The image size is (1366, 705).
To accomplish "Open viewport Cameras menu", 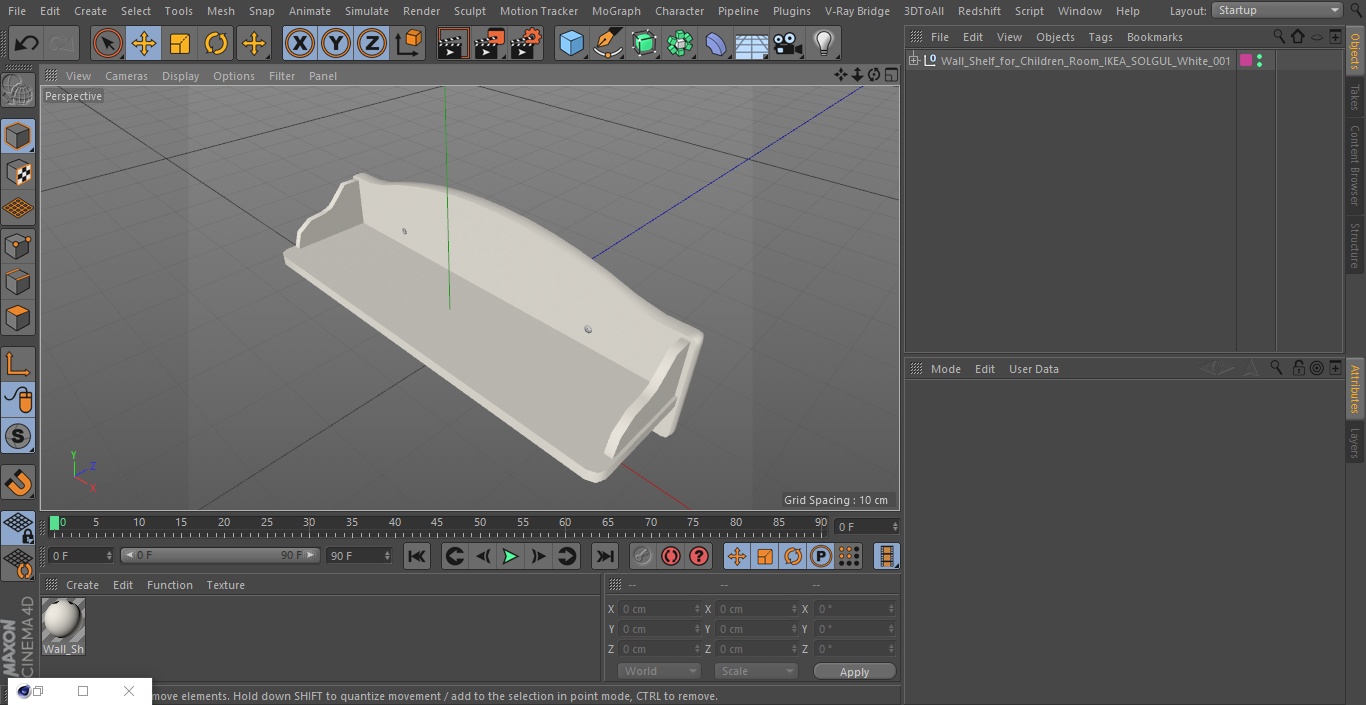I will (x=126, y=76).
